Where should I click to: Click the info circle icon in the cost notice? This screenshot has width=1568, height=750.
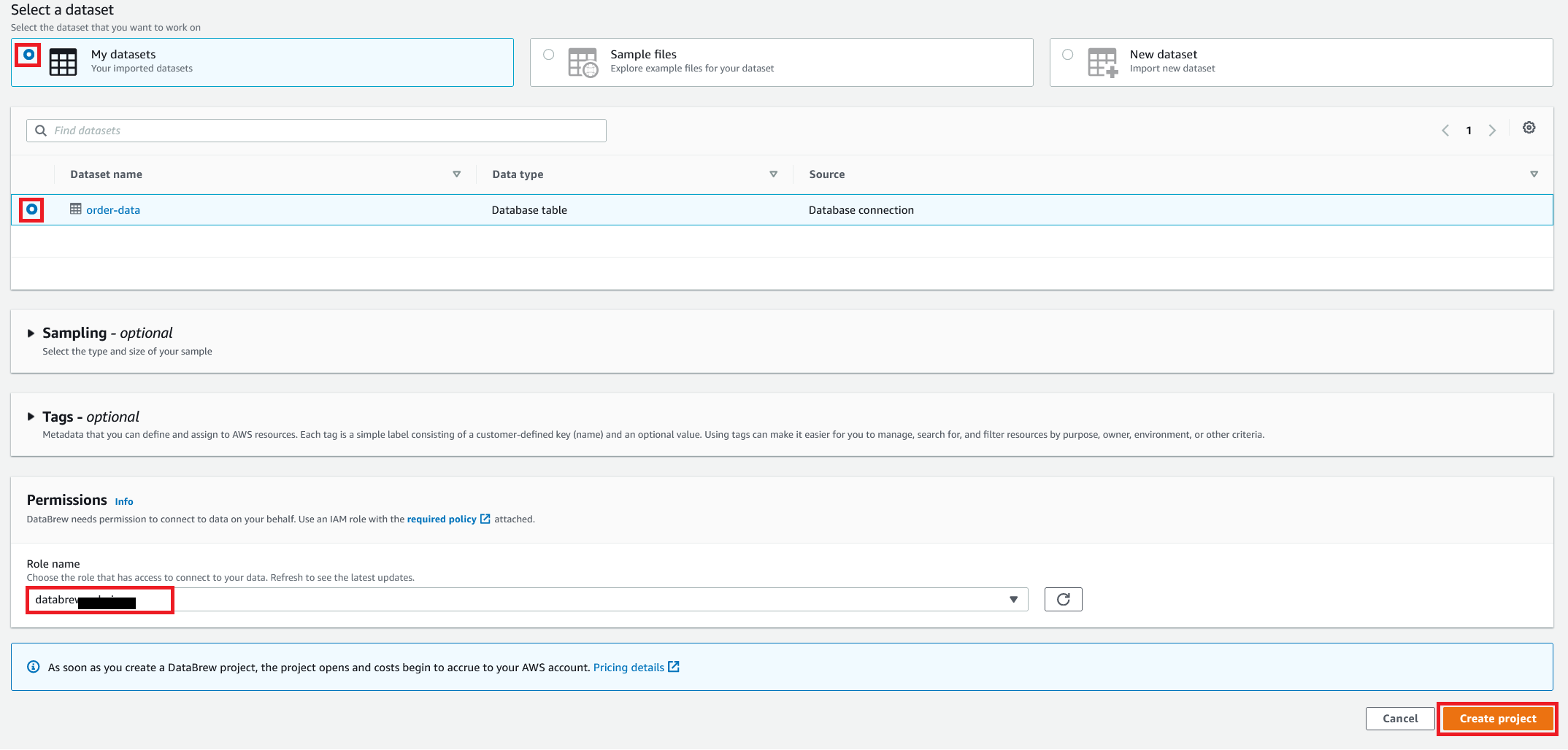(x=34, y=667)
